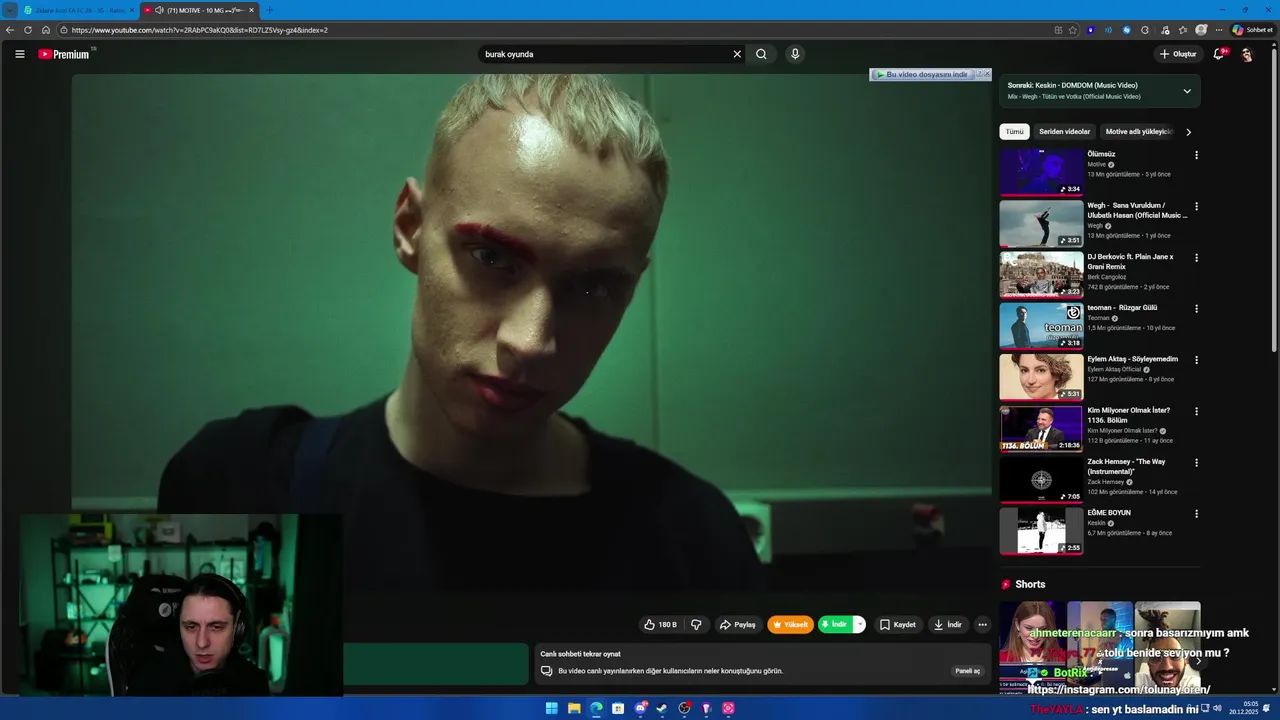Open EĞME BOYUN video title
1280x720 pixels.
[1109, 513]
